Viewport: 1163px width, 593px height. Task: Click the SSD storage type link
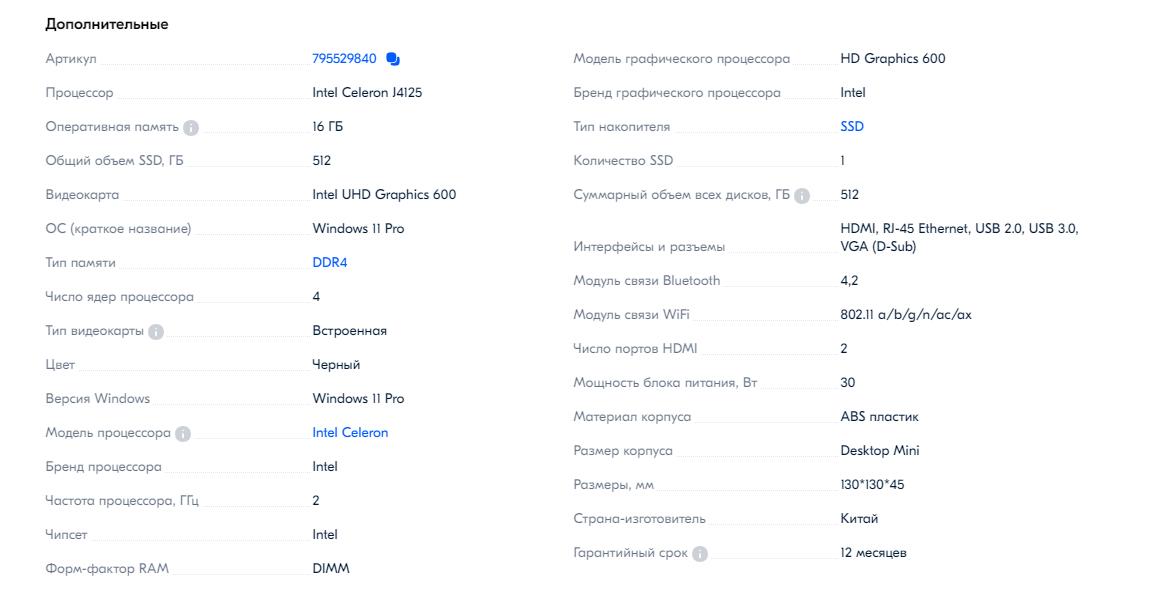click(852, 127)
